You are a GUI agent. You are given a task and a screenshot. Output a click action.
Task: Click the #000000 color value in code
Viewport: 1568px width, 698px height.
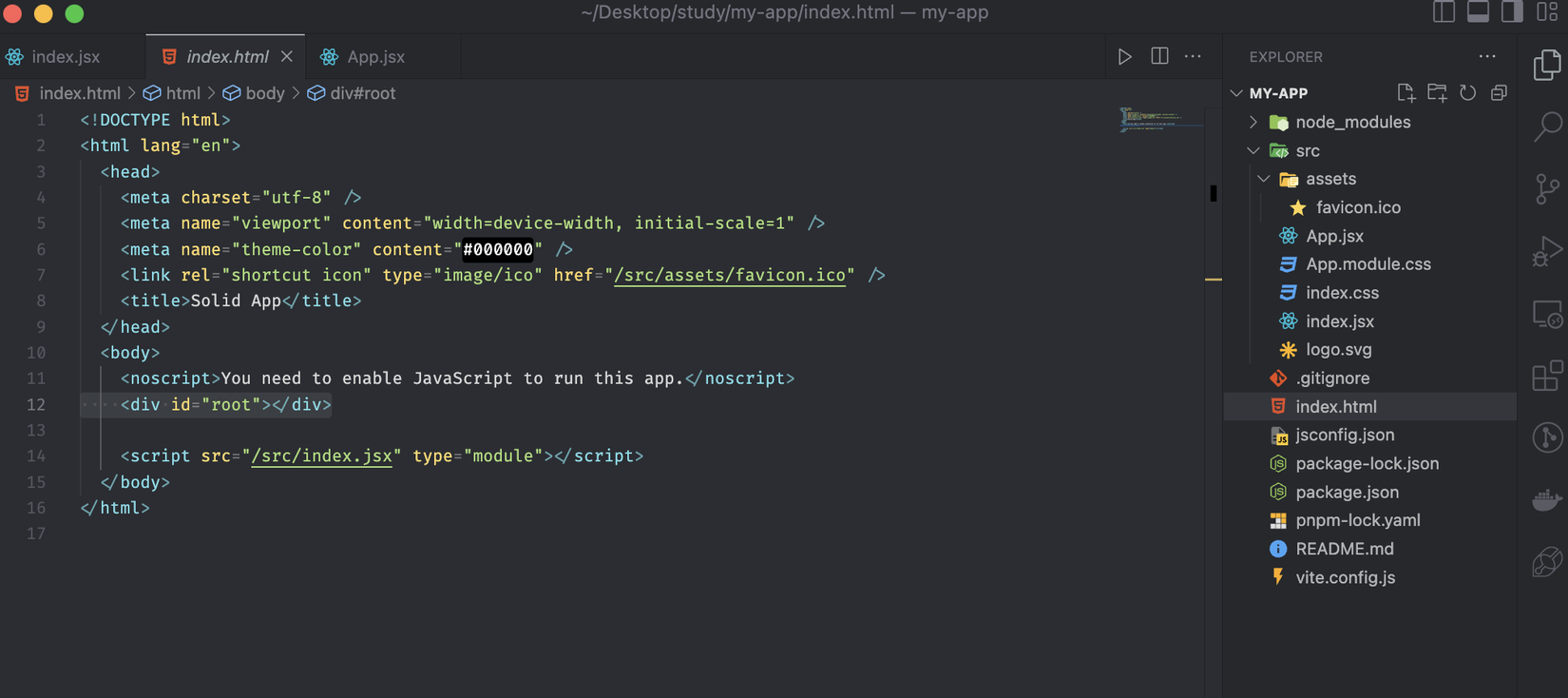click(498, 249)
